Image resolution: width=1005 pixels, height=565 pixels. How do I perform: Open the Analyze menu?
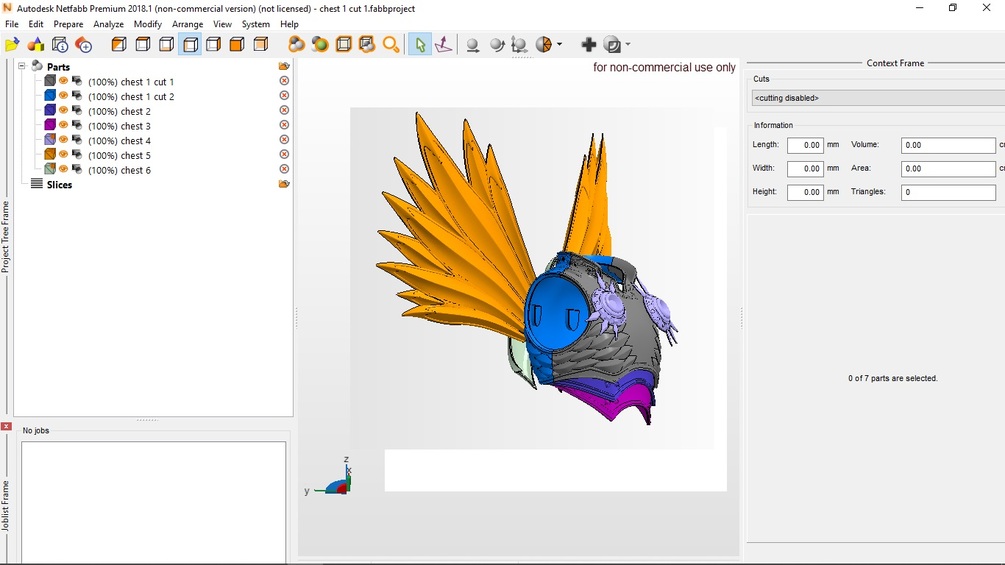click(x=108, y=24)
